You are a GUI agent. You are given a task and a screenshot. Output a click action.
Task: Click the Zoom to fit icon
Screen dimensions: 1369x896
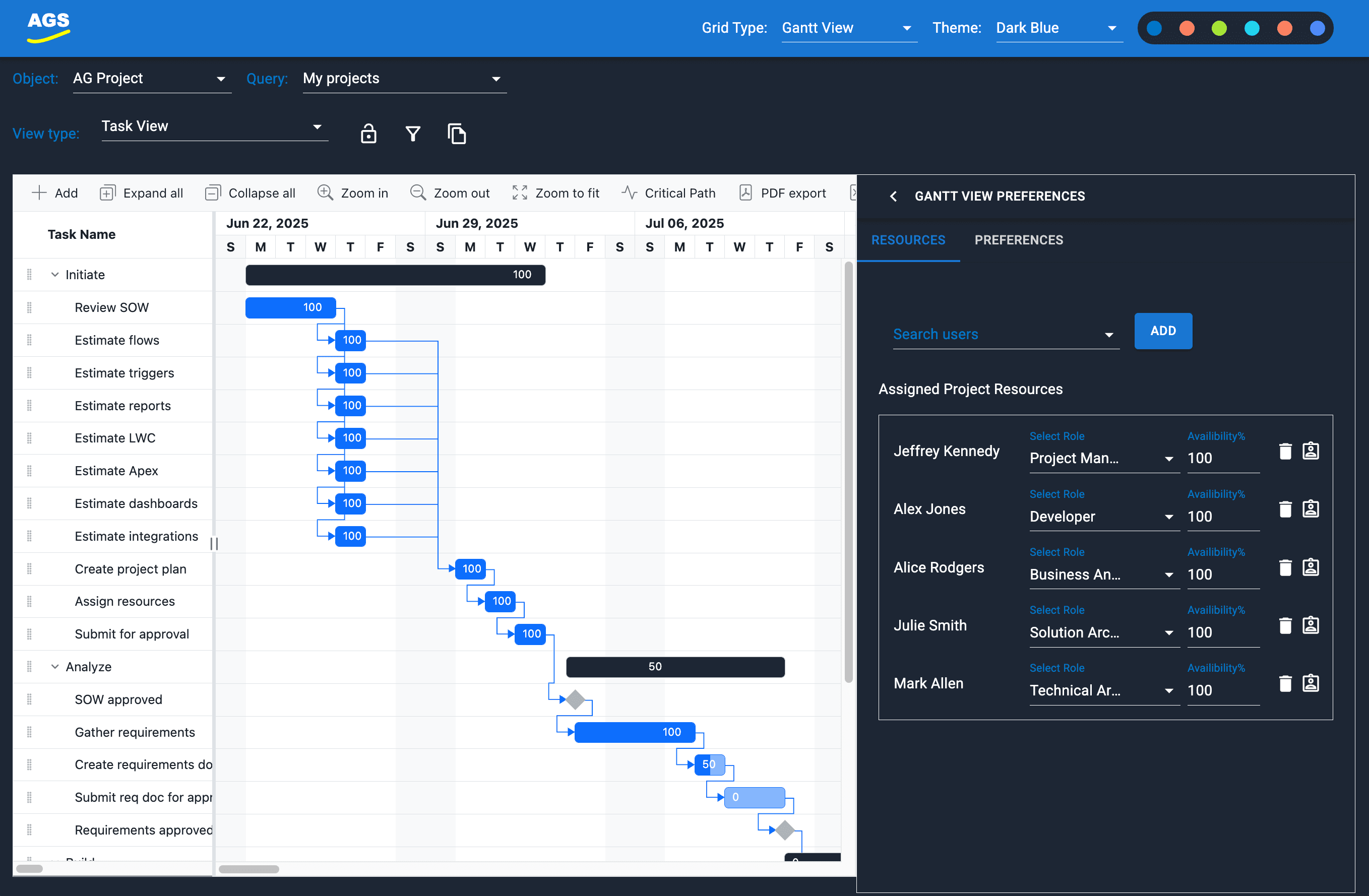tap(519, 193)
